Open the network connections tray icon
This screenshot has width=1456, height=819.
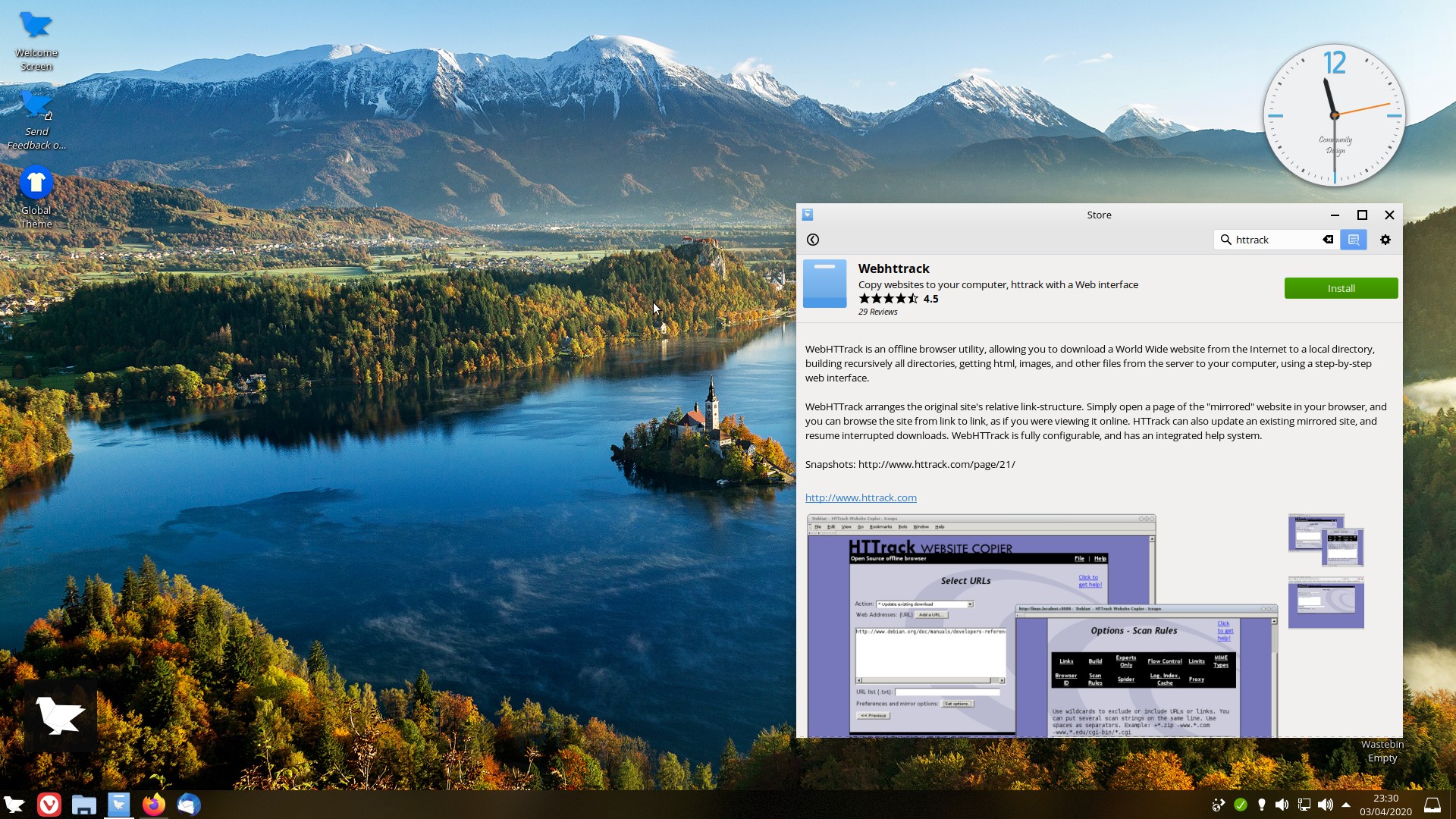click(1304, 805)
